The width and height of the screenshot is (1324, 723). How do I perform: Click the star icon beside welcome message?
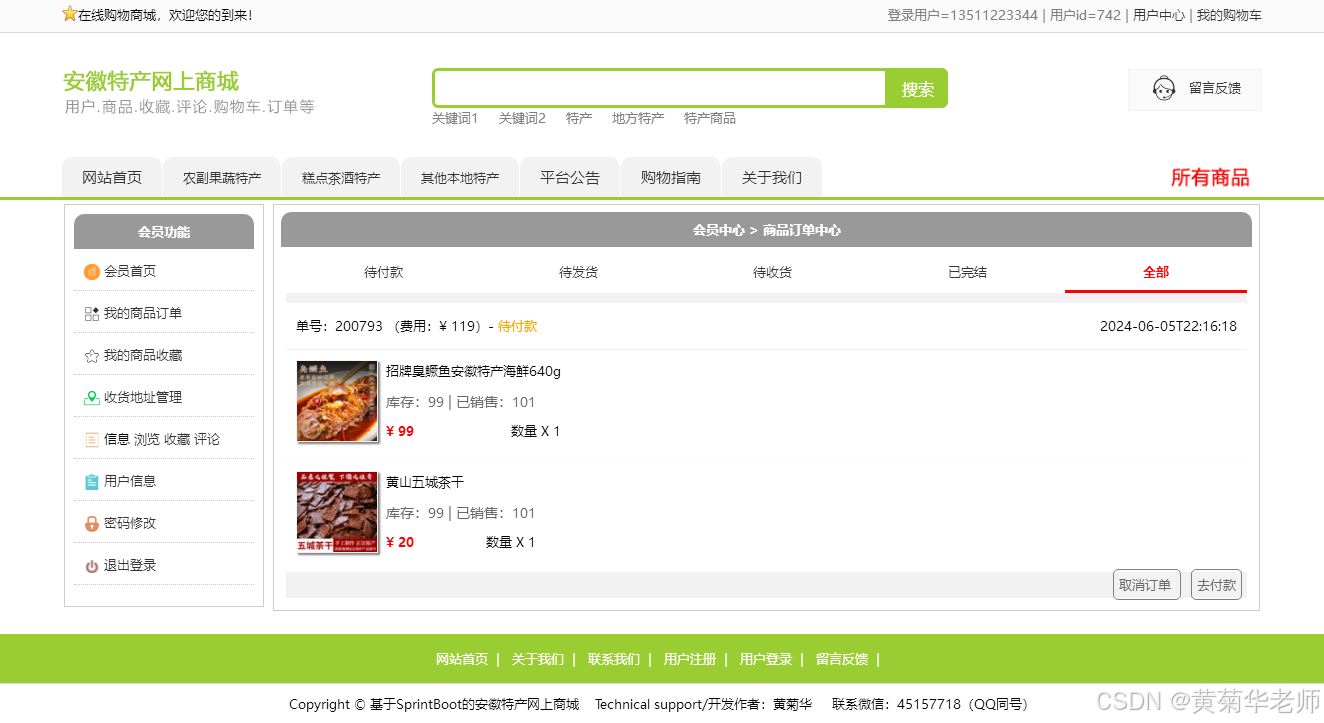coord(70,14)
